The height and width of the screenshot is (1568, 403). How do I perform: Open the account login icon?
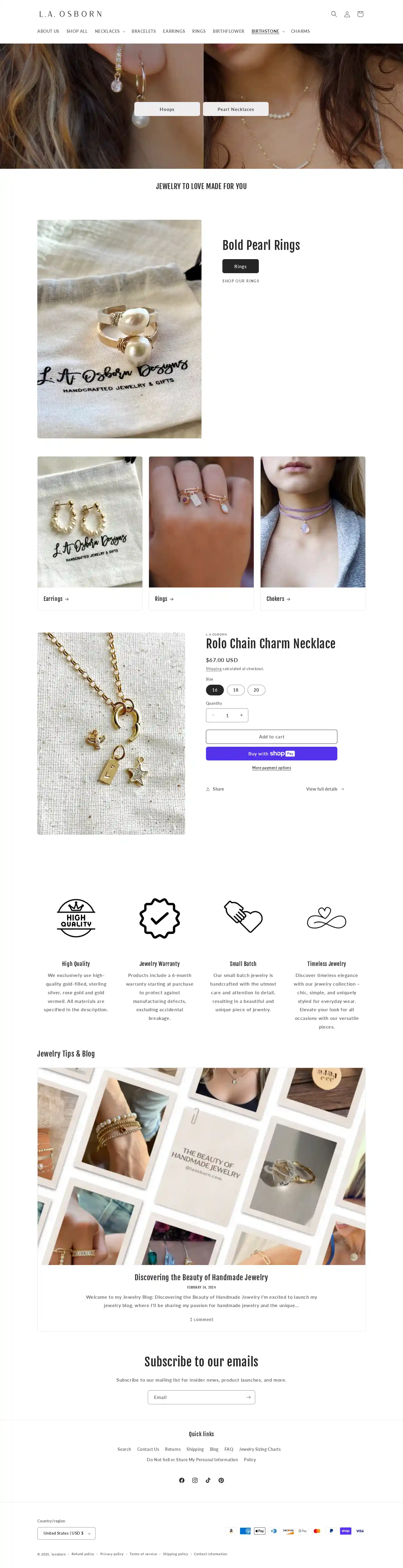coord(347,14)
